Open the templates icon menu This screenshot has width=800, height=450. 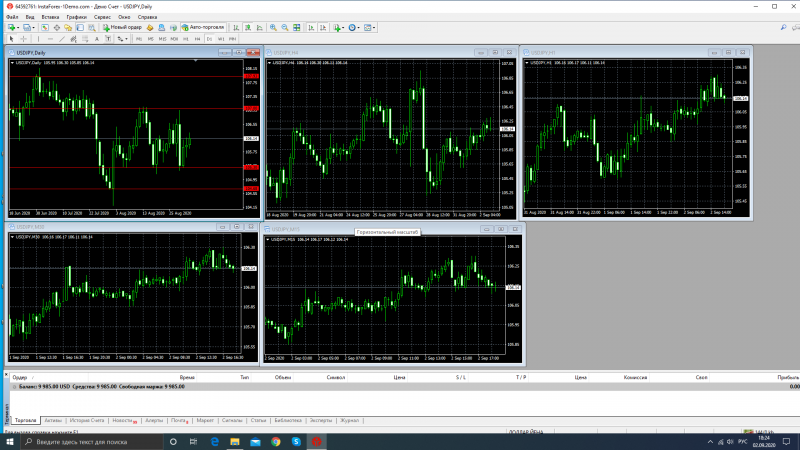click(367, 28)
